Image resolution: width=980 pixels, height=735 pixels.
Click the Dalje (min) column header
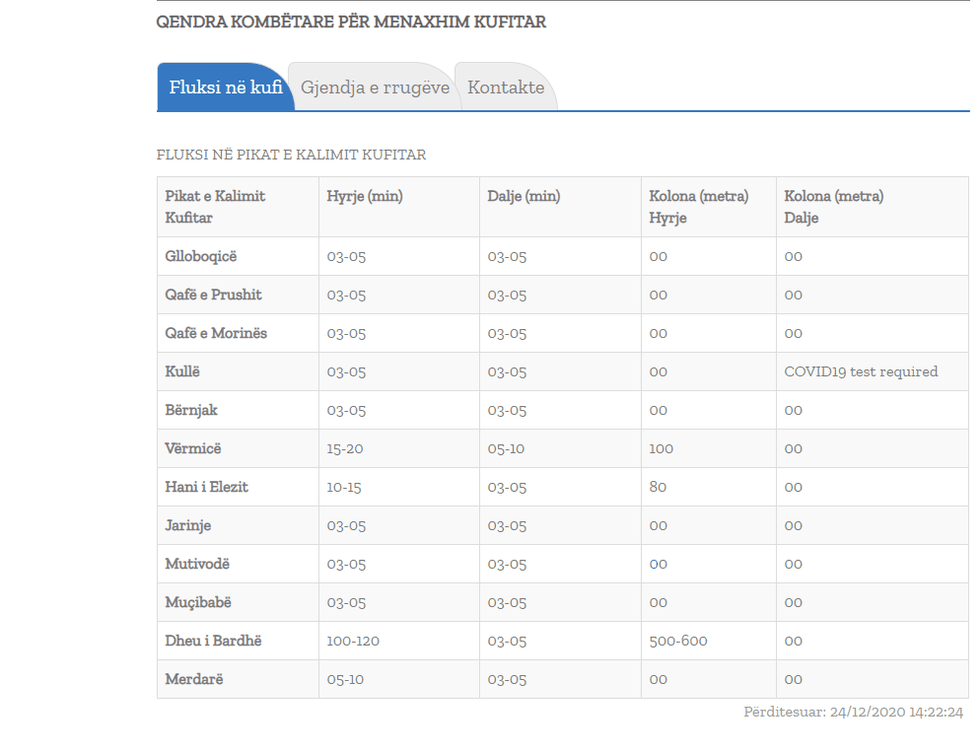coord(523,197)
